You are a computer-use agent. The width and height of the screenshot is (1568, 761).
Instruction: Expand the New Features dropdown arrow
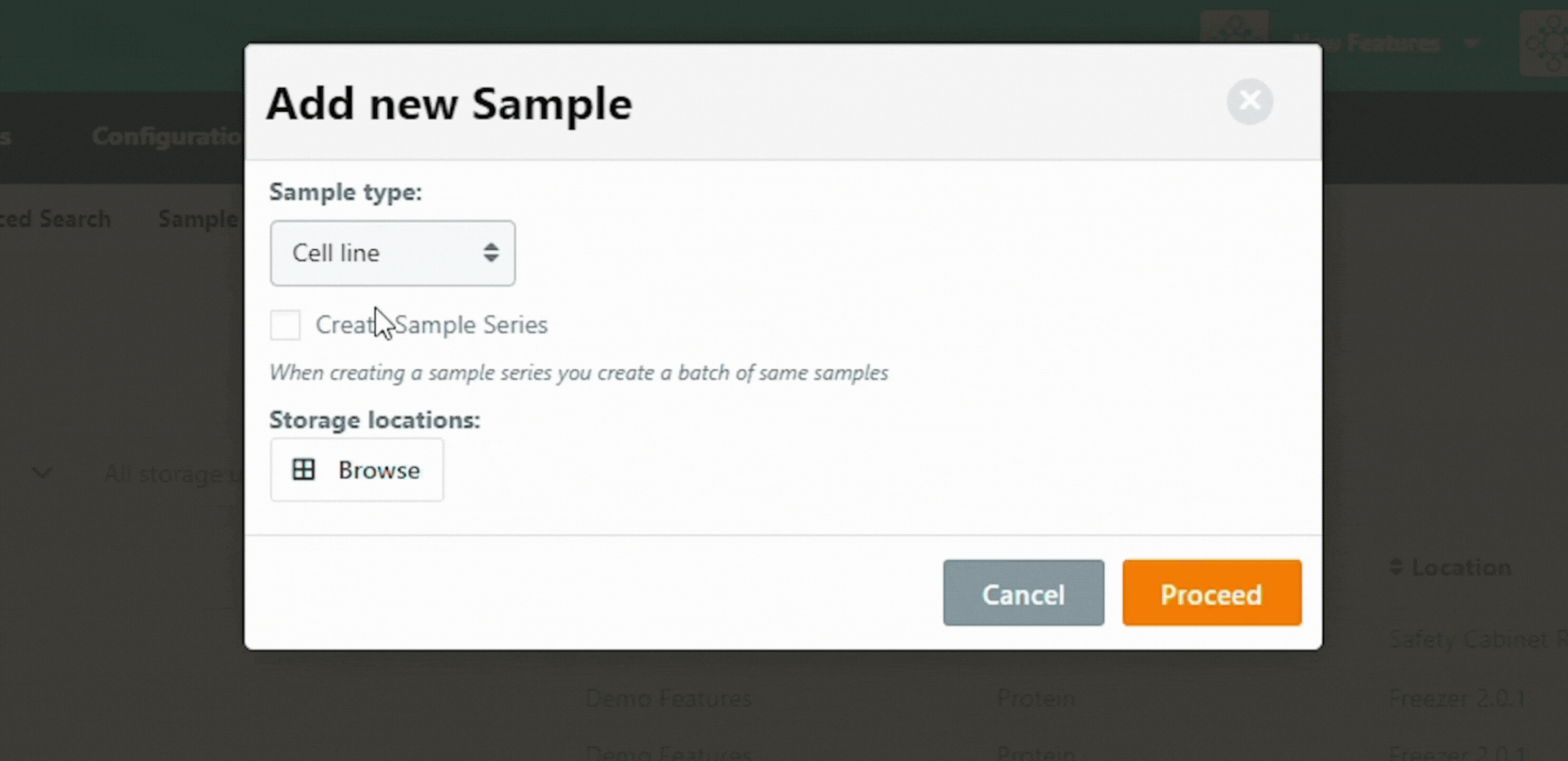click(1472, 42)
